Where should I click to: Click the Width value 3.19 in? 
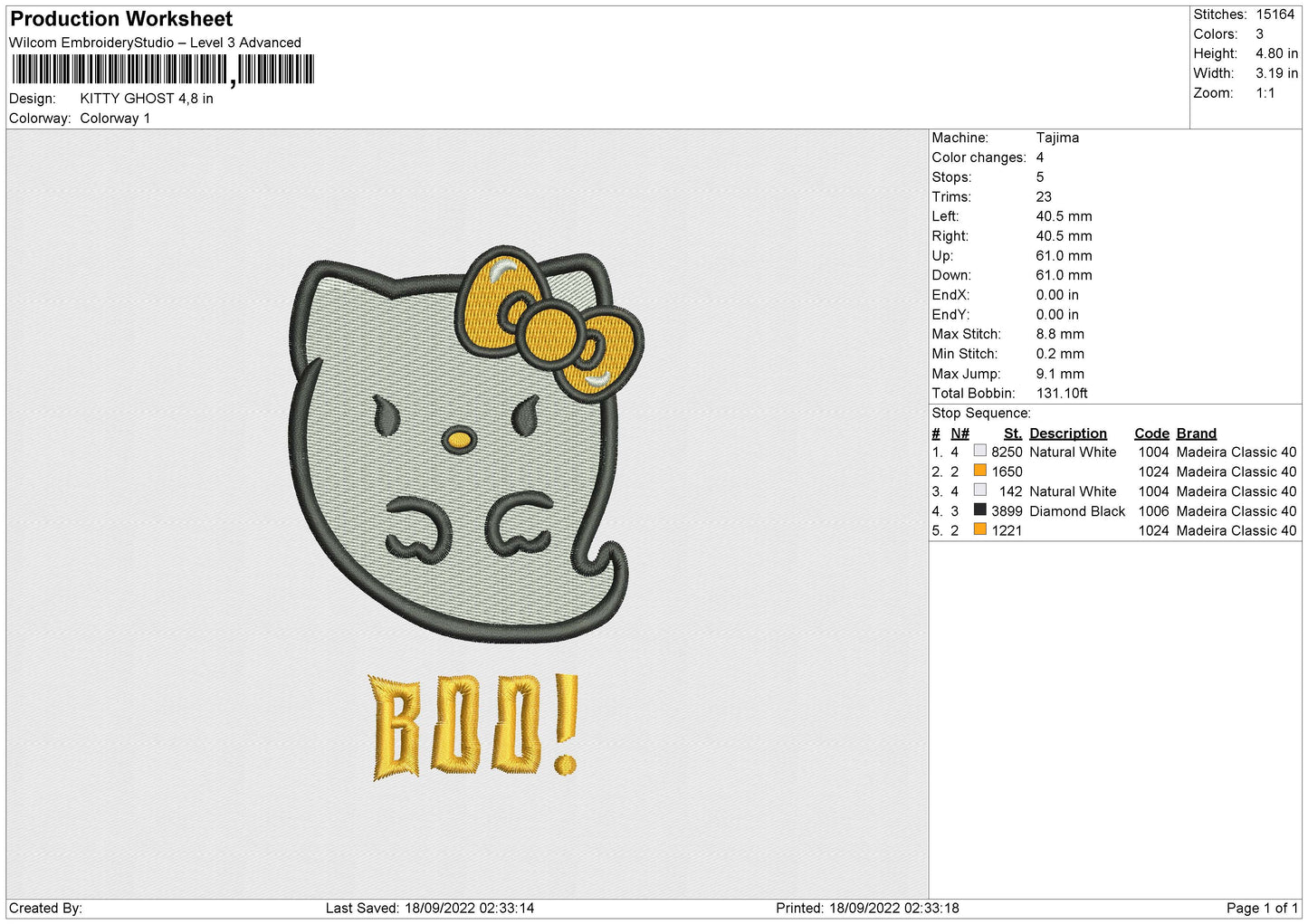[1276, 74]
